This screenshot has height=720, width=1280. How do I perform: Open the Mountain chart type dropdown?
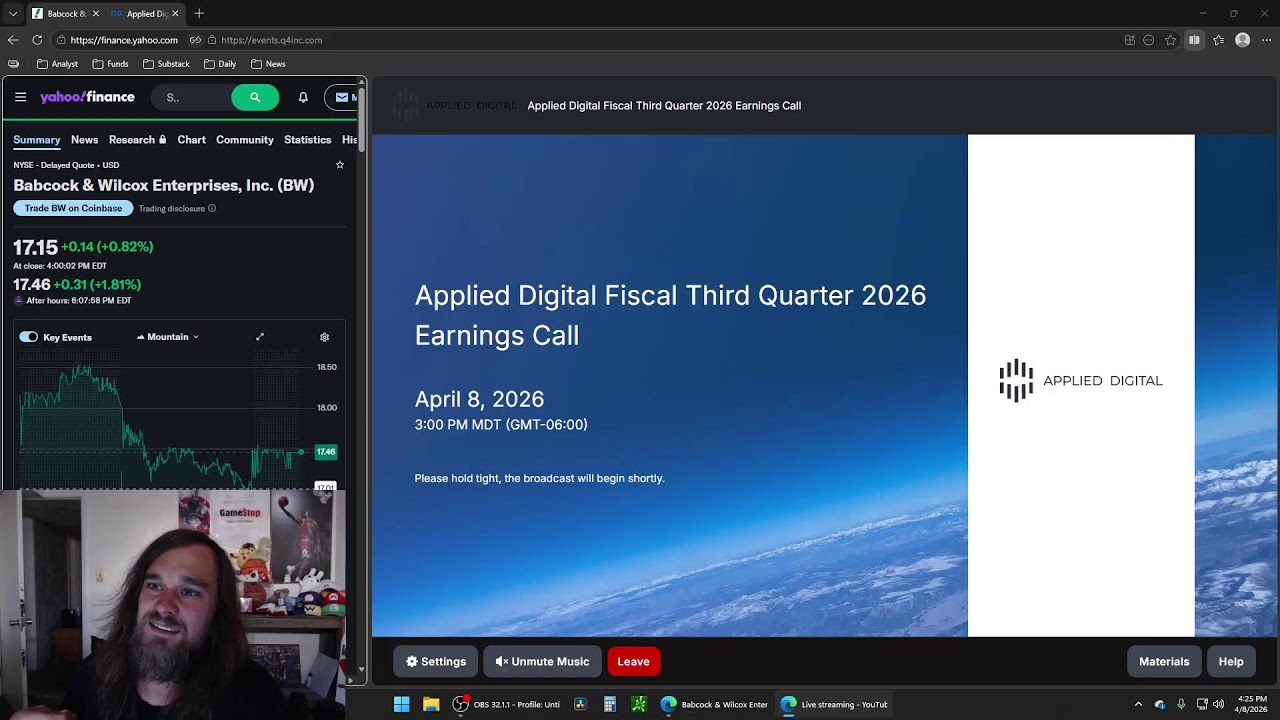coord(168,337)
